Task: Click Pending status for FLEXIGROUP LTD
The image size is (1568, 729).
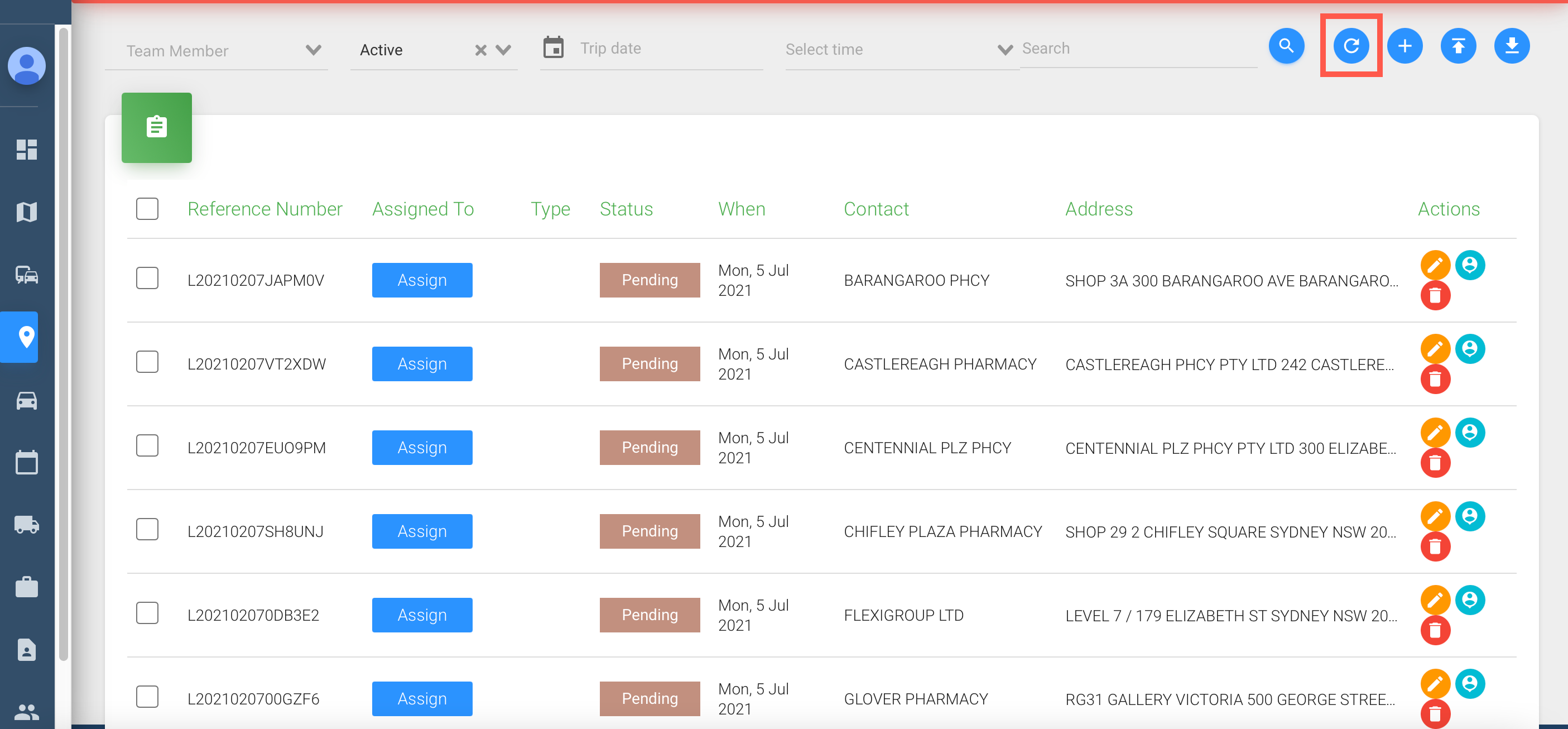Action: coord(650,615)
